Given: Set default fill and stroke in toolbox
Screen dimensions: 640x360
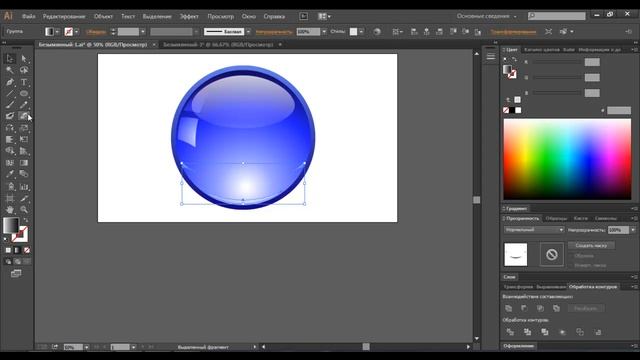Looking at the screenshot, I should [6, 239].
